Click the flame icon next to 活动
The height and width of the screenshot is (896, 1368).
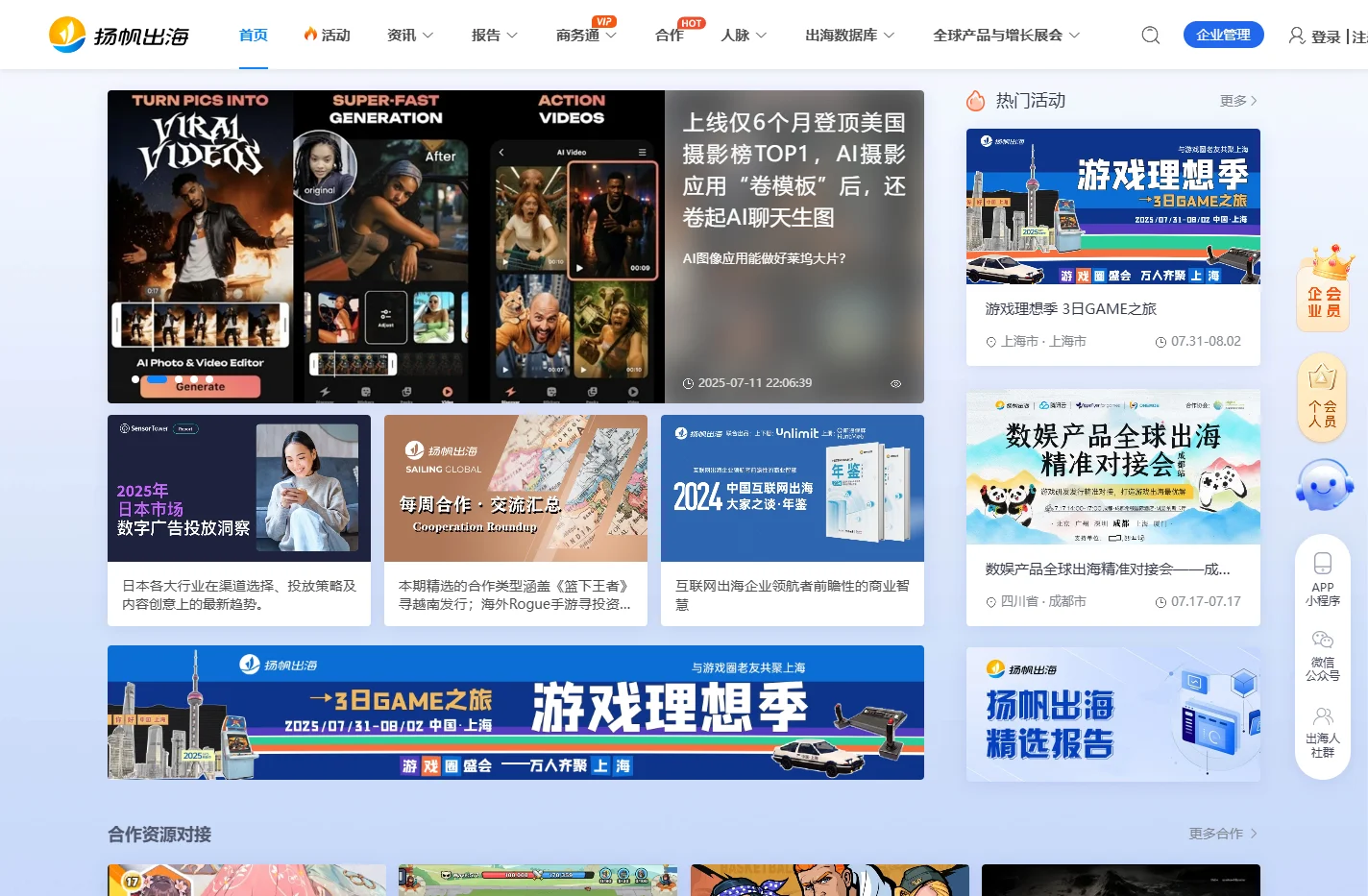pos(310,35)
